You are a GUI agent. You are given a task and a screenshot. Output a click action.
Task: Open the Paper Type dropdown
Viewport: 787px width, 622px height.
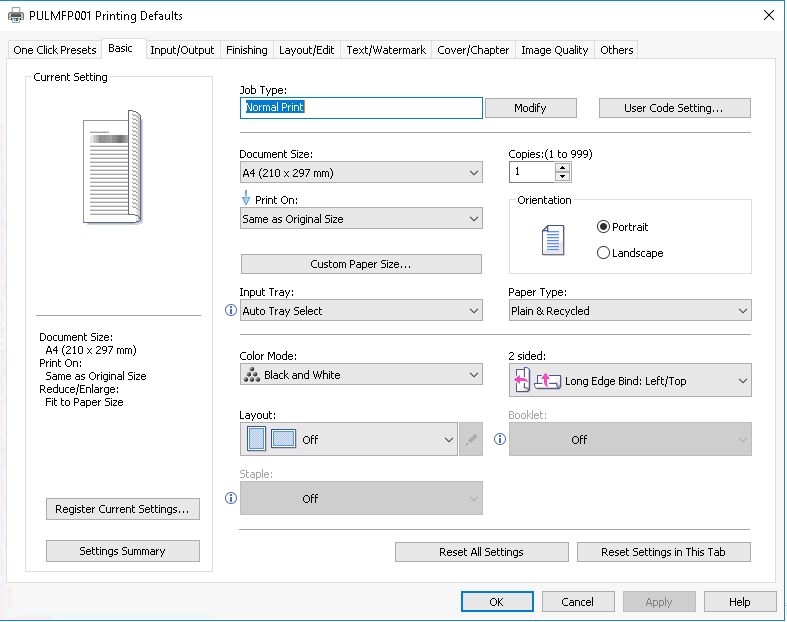pos(630,311)
